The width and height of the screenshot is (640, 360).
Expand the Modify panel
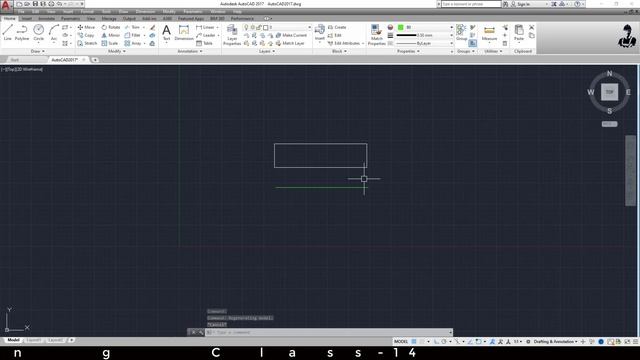pos(117,51)
